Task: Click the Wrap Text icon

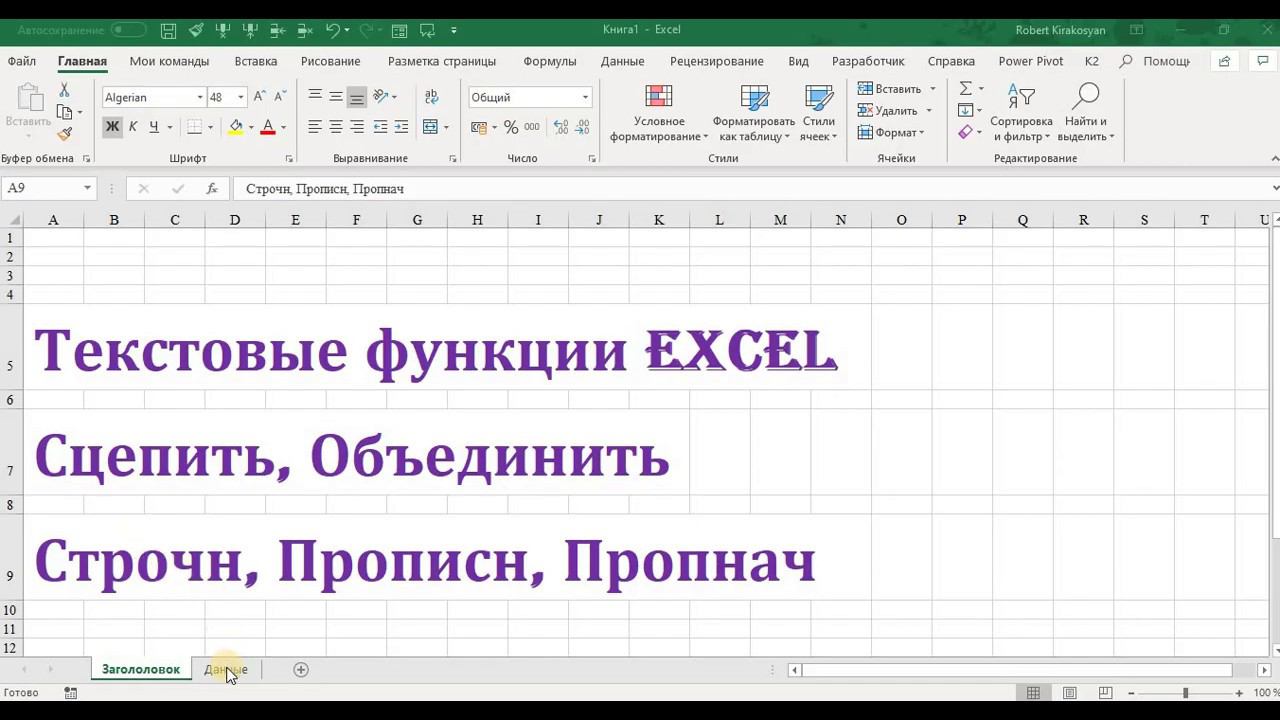Action: pyautogui.click(x=431, y=97)
